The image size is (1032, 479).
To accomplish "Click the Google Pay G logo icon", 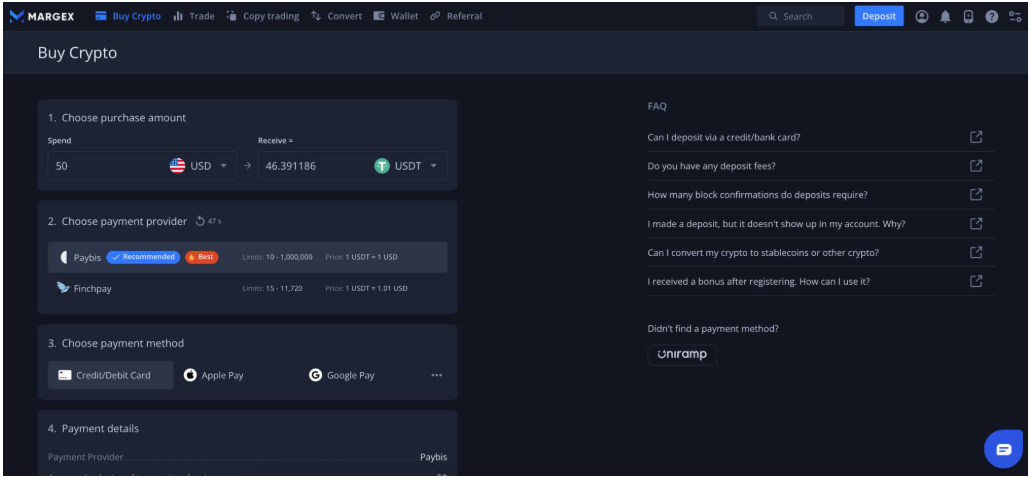I will click(x=315, y=375).
